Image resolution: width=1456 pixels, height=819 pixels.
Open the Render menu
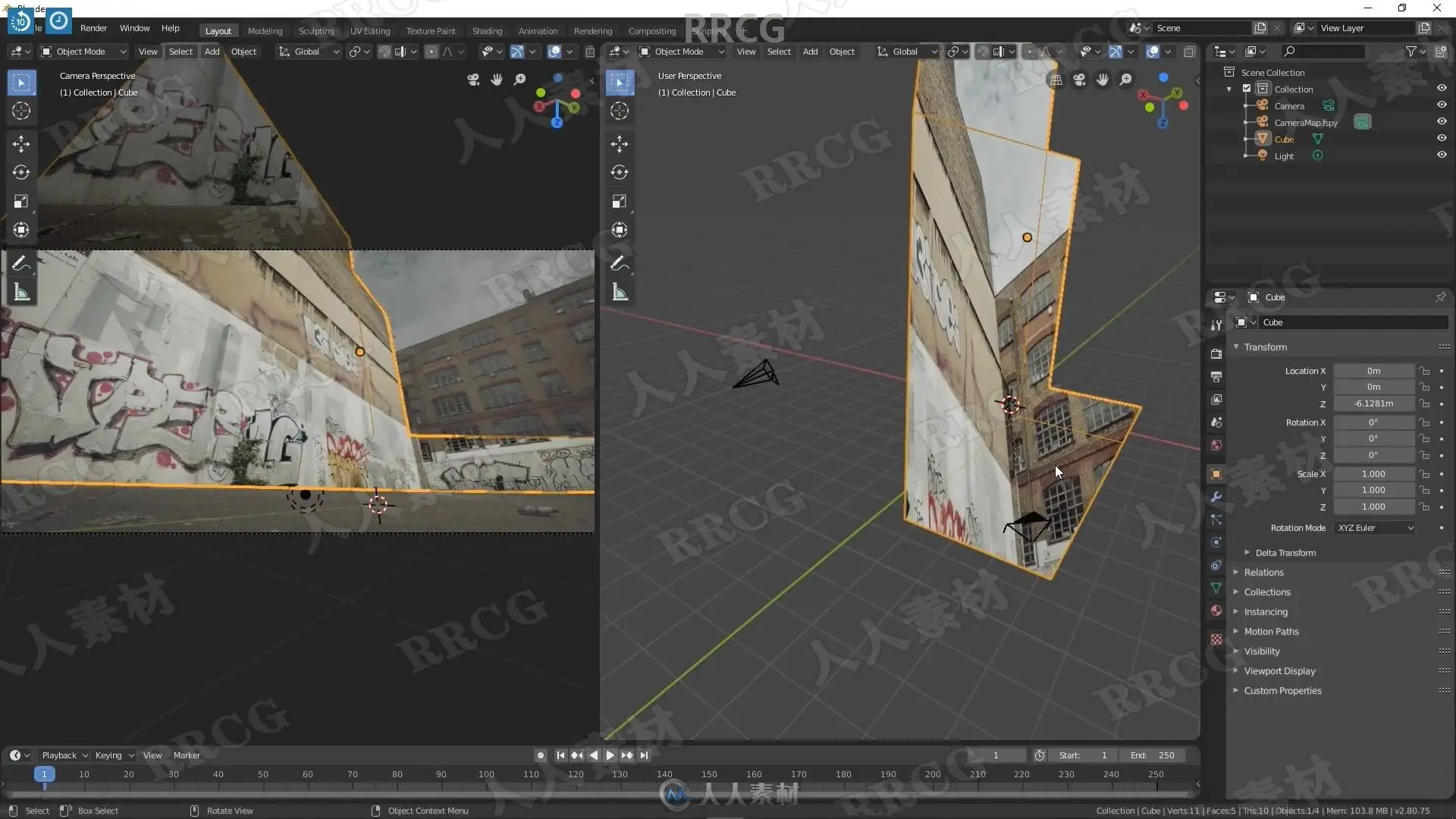click(94, 28)
